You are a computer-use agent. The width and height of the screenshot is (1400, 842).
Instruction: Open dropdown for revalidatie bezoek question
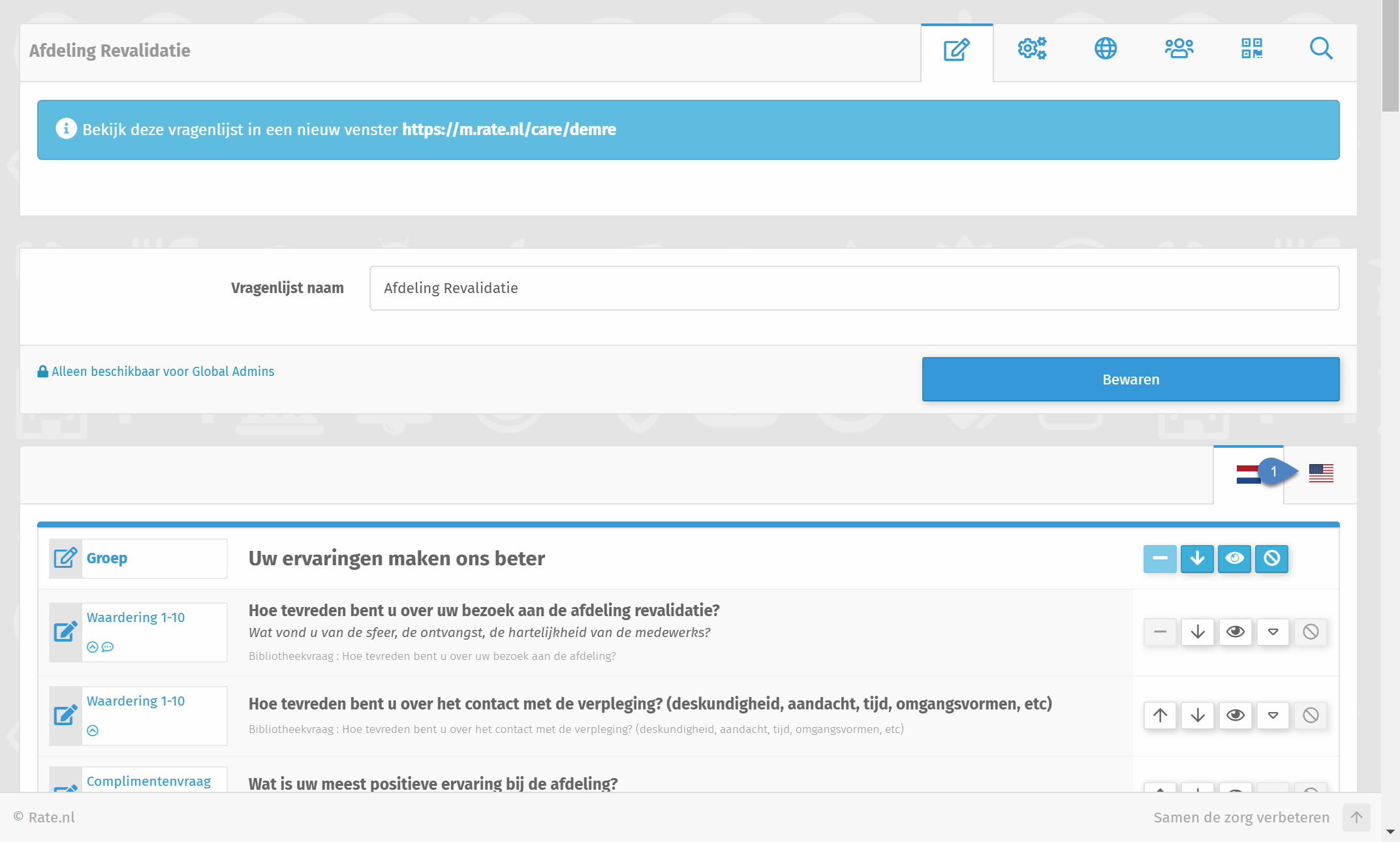click(x=1273, y=632)
